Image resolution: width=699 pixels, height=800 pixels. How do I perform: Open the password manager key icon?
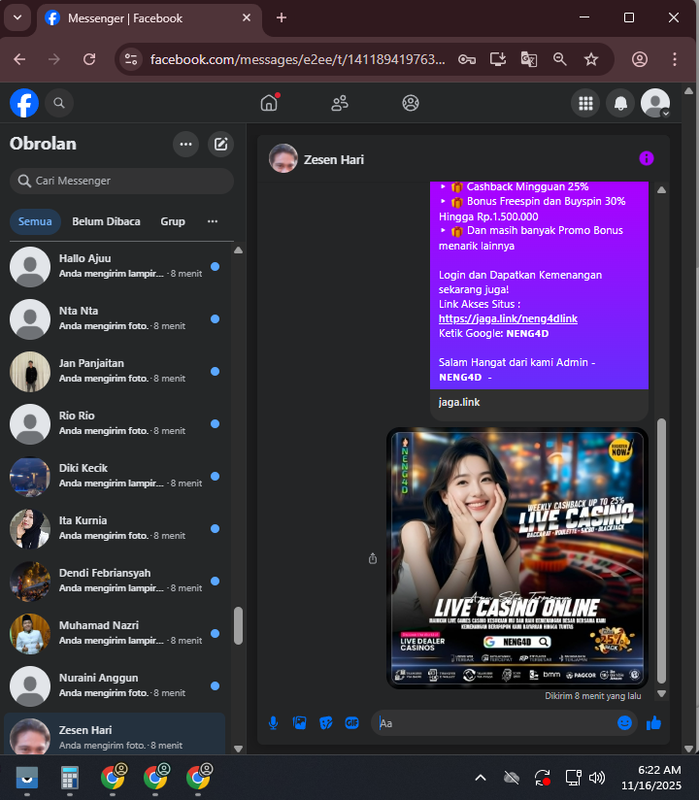tap(467, 60)
